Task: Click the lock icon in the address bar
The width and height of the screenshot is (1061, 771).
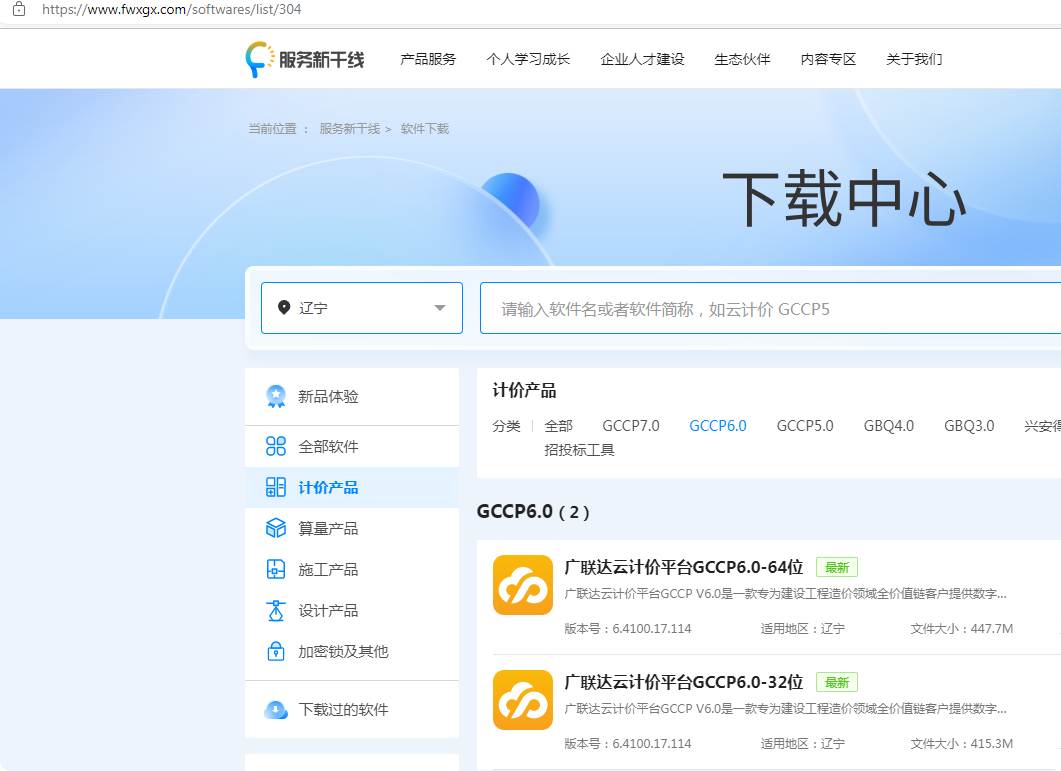Action: click(x=19, y=9)
